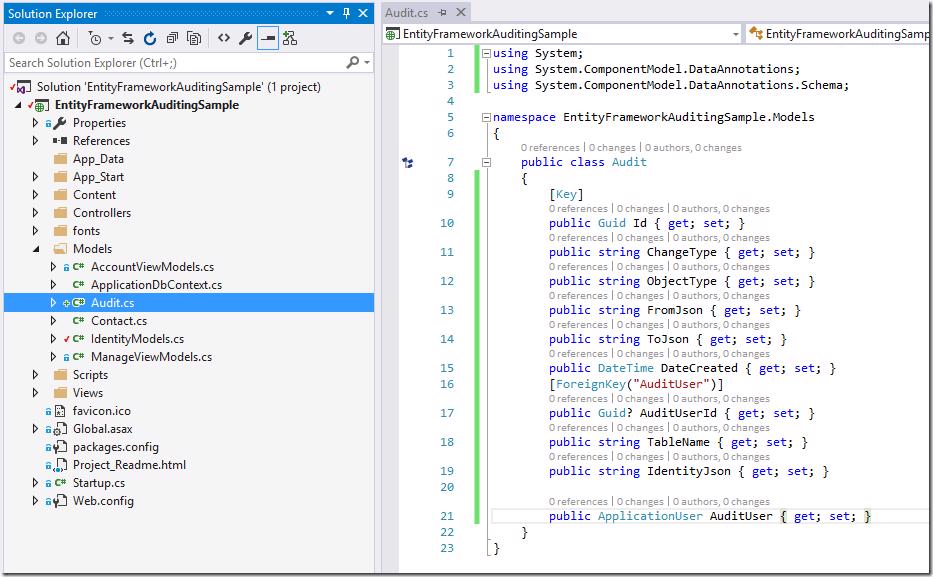Click the Auto Hide pin on Solution Explorer

tap(346, 13)
